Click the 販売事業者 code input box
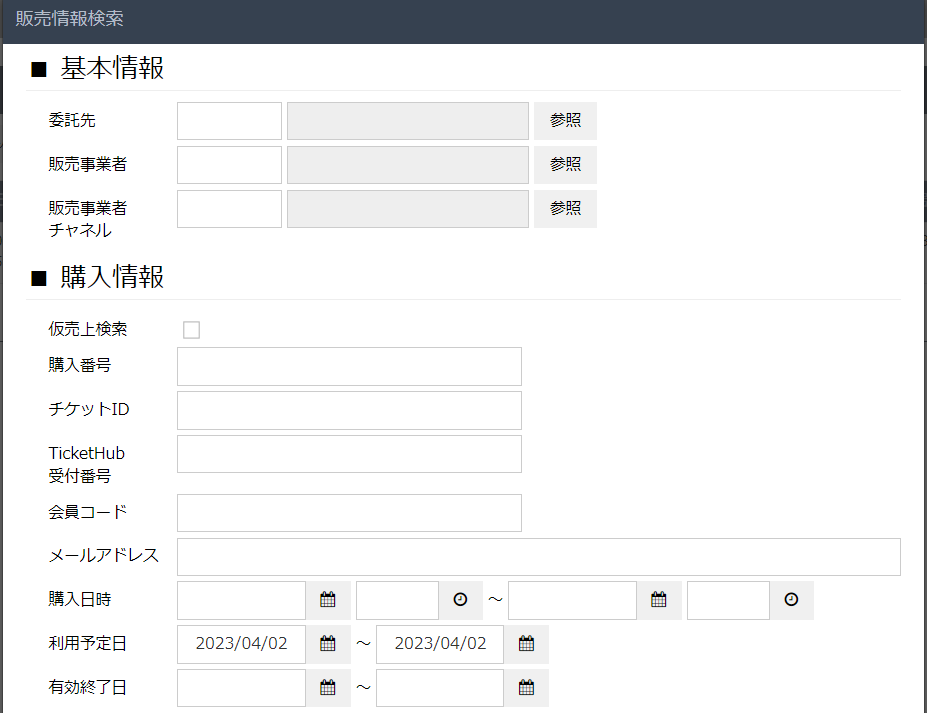Image resolution: width=927 pixels, height=713 pixels. 229,165
